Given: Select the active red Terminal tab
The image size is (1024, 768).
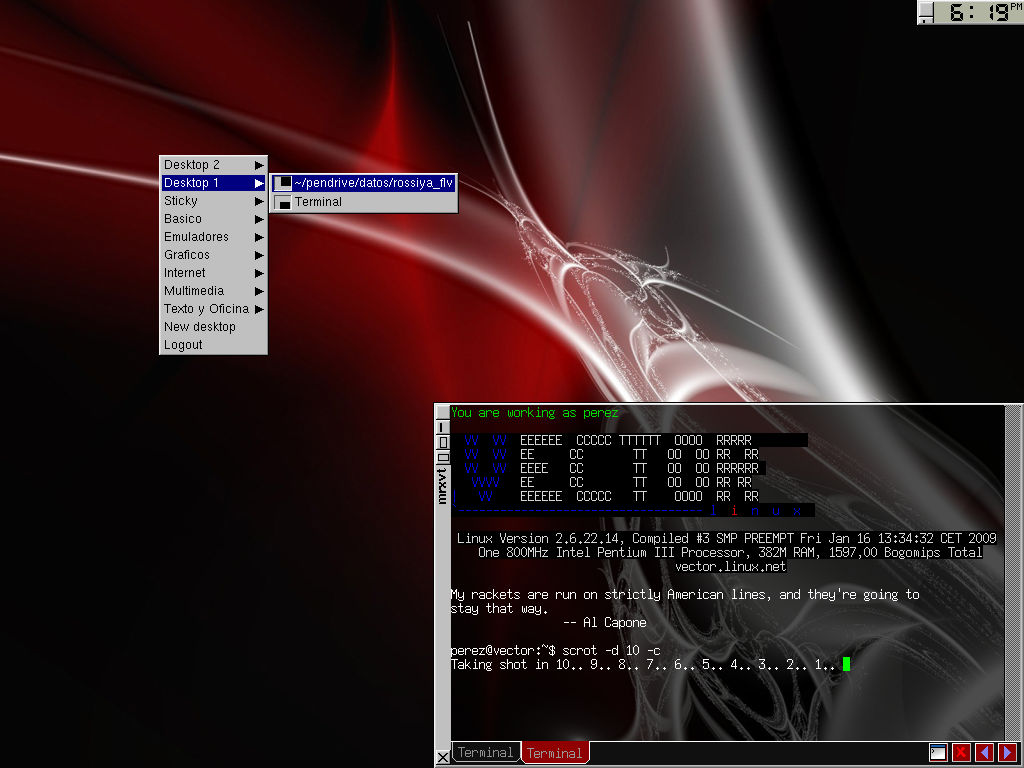Looking at the screenshot, I should 554,753.
